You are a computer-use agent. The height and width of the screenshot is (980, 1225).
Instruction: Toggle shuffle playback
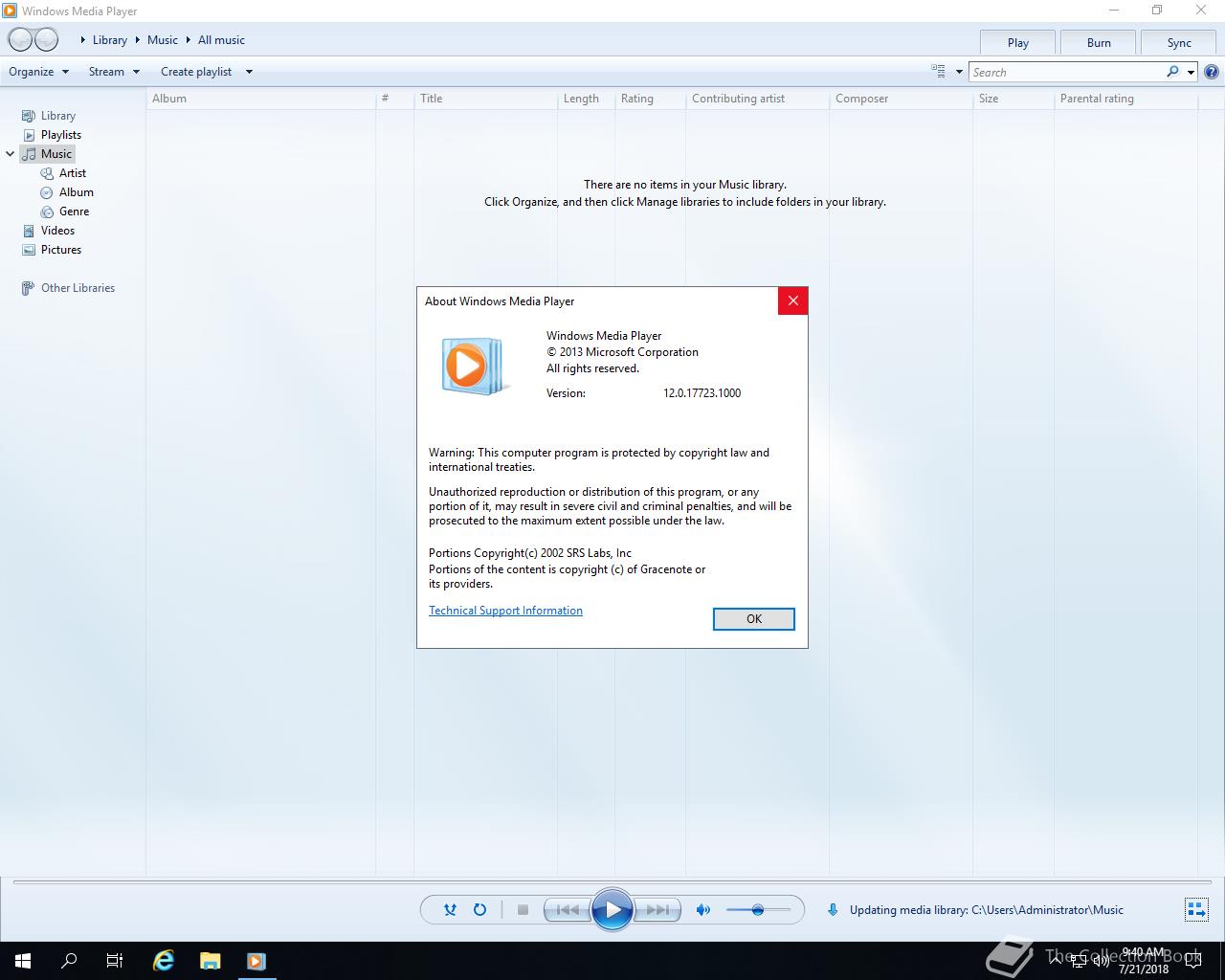[450, 910]
